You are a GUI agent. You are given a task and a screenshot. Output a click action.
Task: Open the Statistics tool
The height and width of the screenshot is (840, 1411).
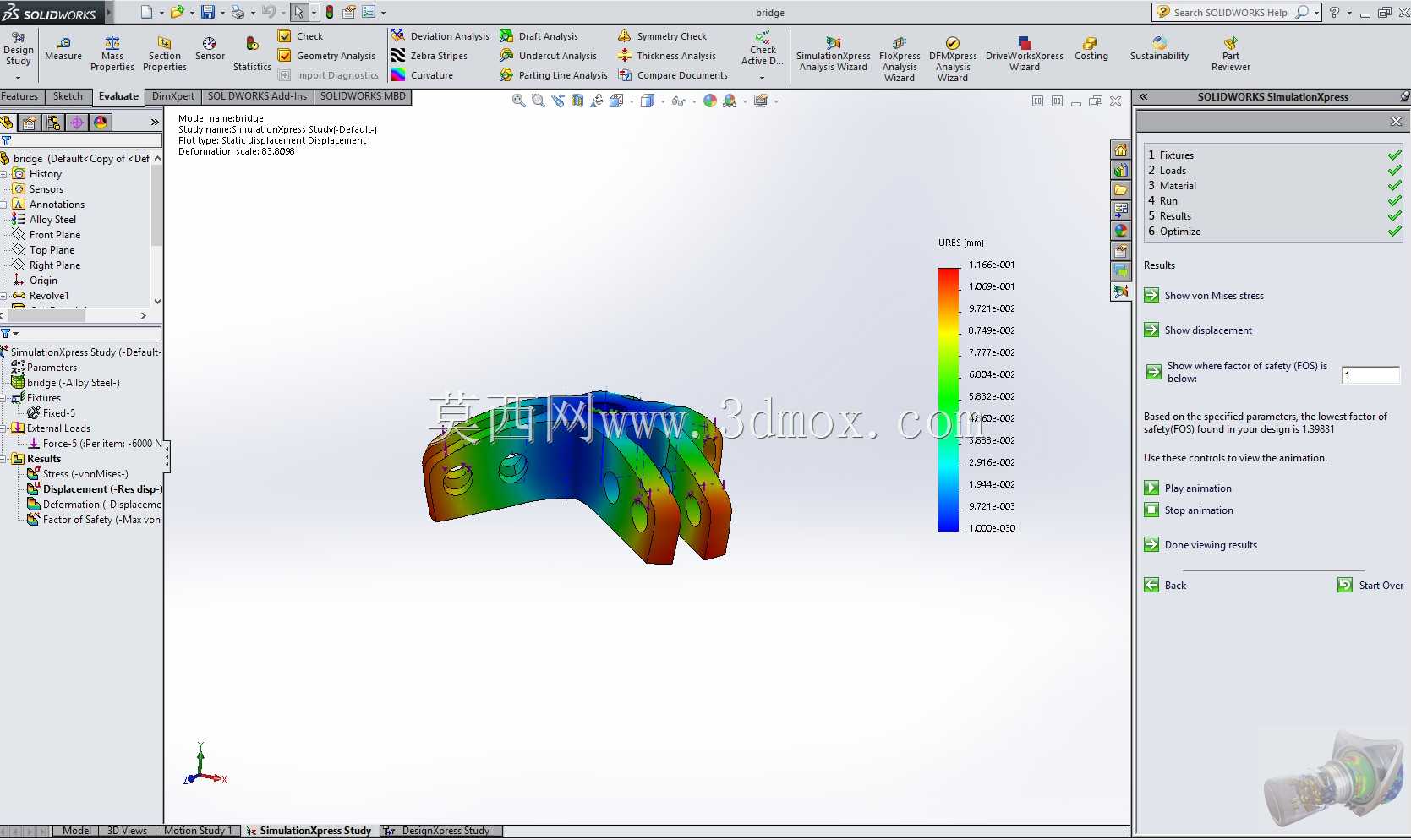tap(252, 54)
